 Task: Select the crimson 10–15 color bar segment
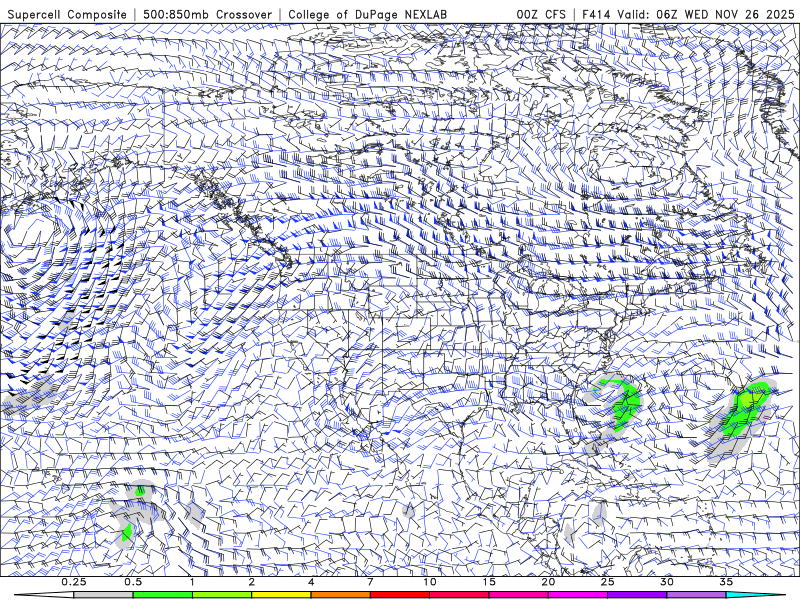[459, 595]
